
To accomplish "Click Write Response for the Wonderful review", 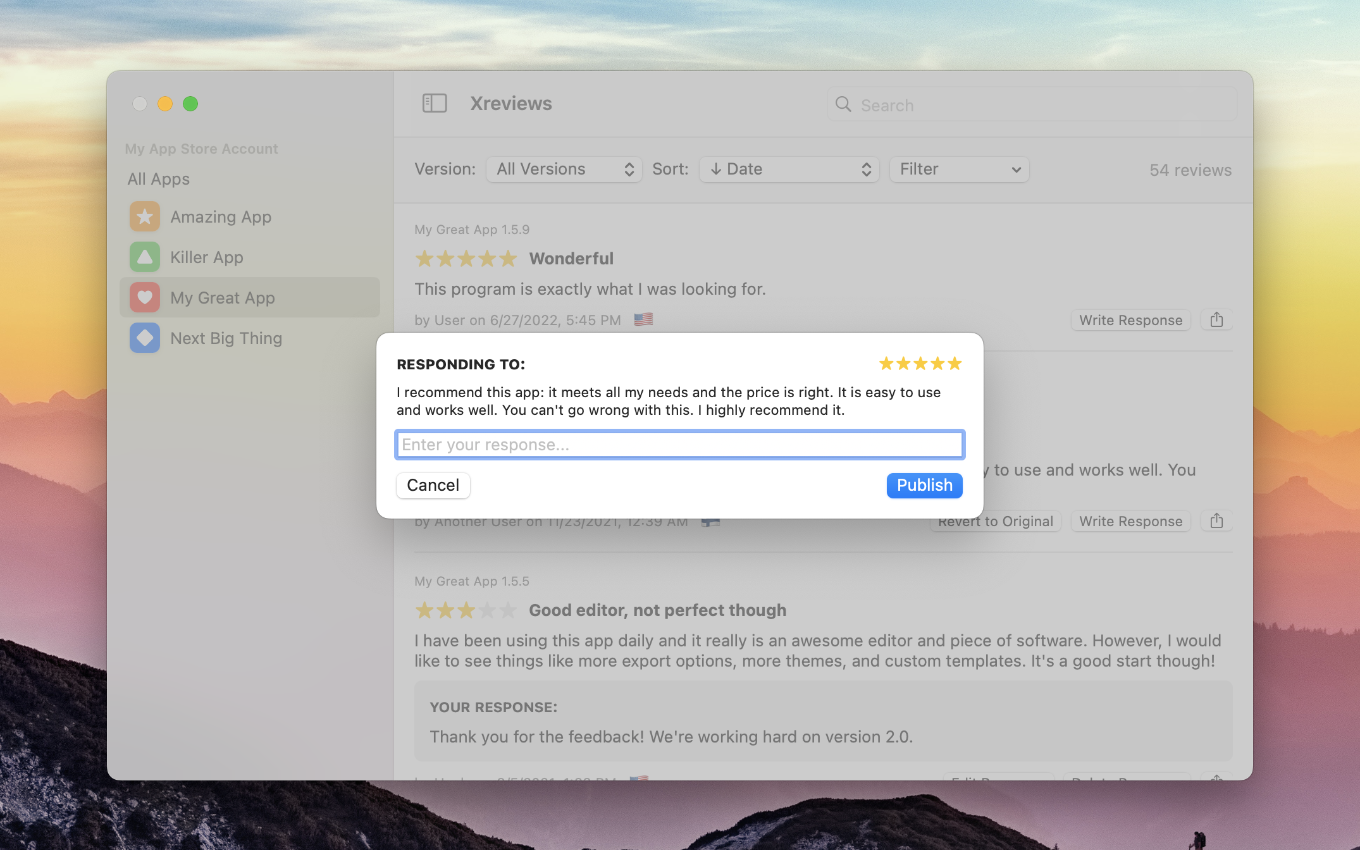I will [1131, 320].
